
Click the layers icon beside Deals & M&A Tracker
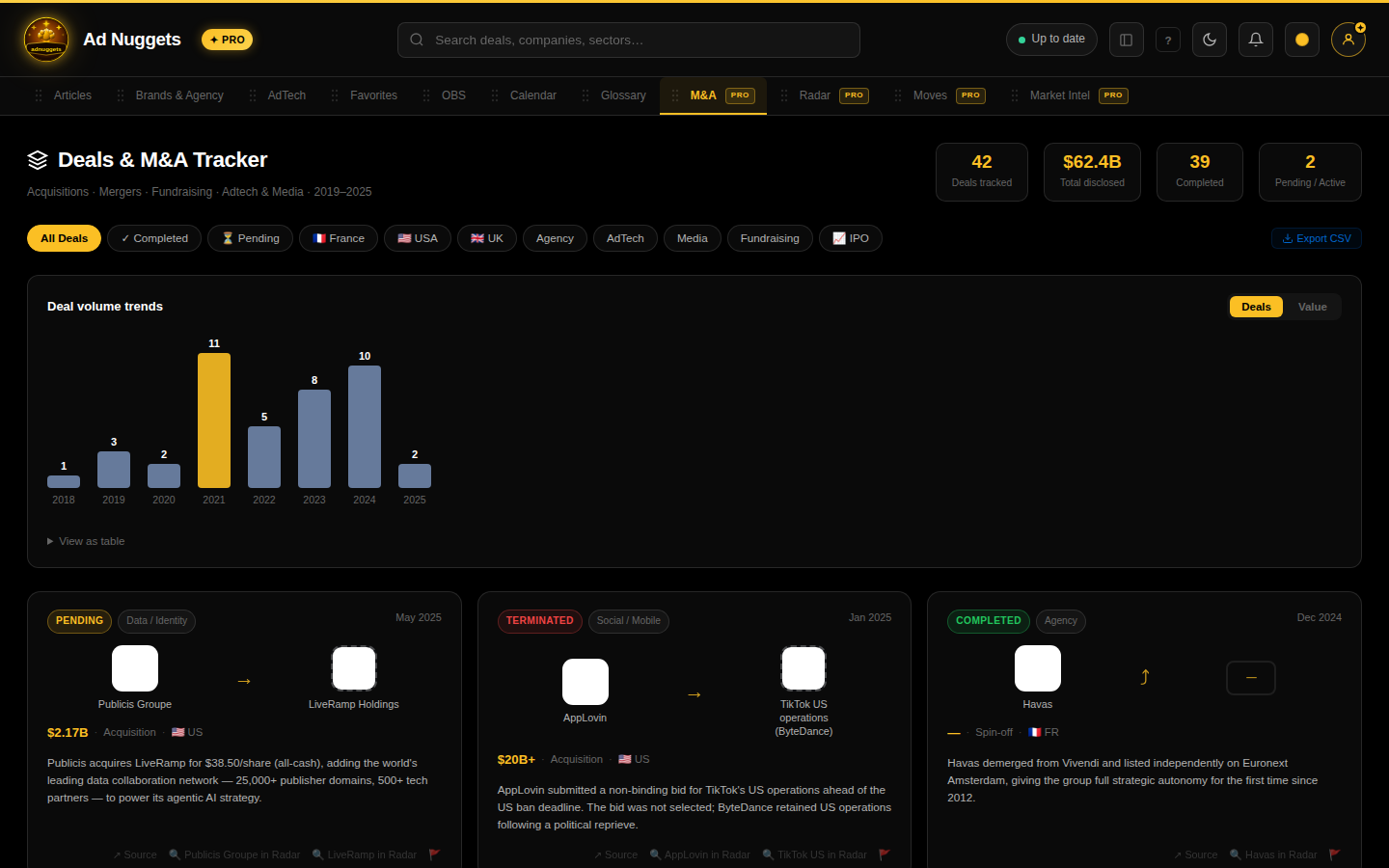tap(38, 160)
